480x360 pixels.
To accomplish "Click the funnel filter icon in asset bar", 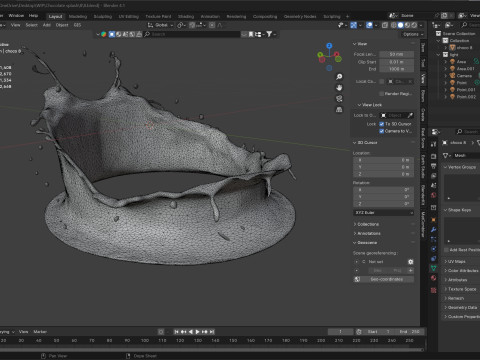I will (x=269, y=34).
